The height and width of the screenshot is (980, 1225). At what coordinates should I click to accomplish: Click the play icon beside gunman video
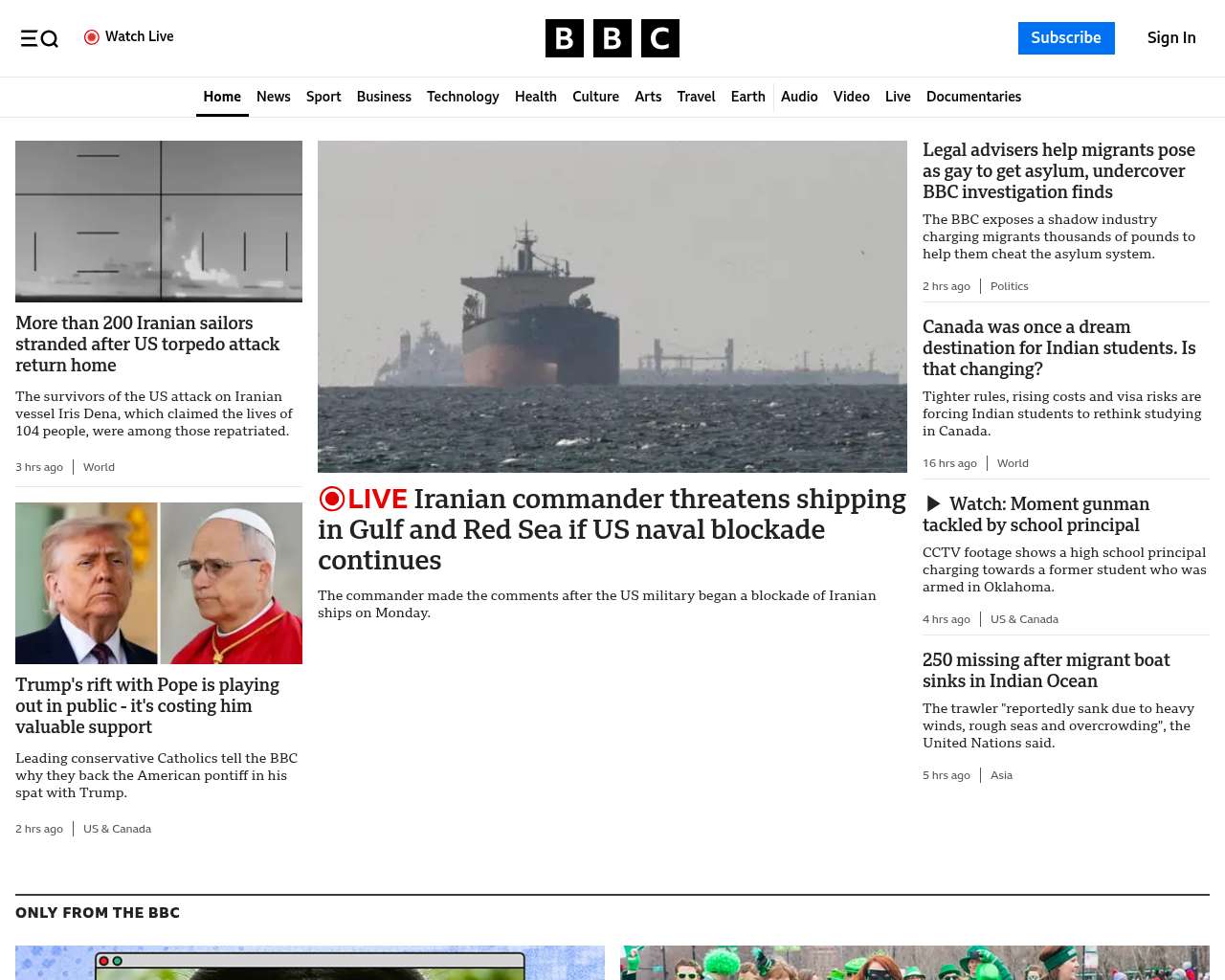coord(933,504)
